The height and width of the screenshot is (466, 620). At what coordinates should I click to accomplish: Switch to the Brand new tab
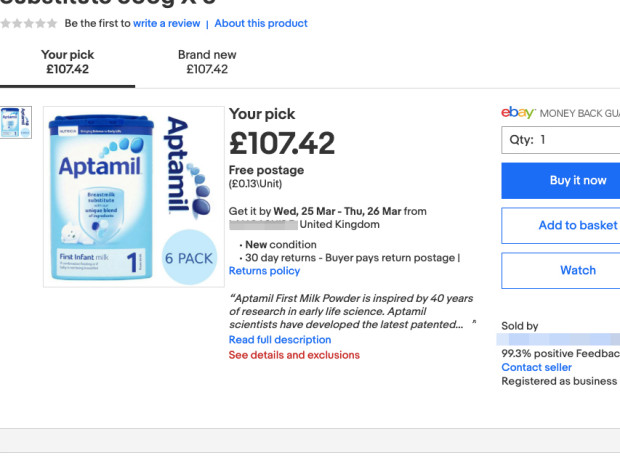click(x=207, y=62)
